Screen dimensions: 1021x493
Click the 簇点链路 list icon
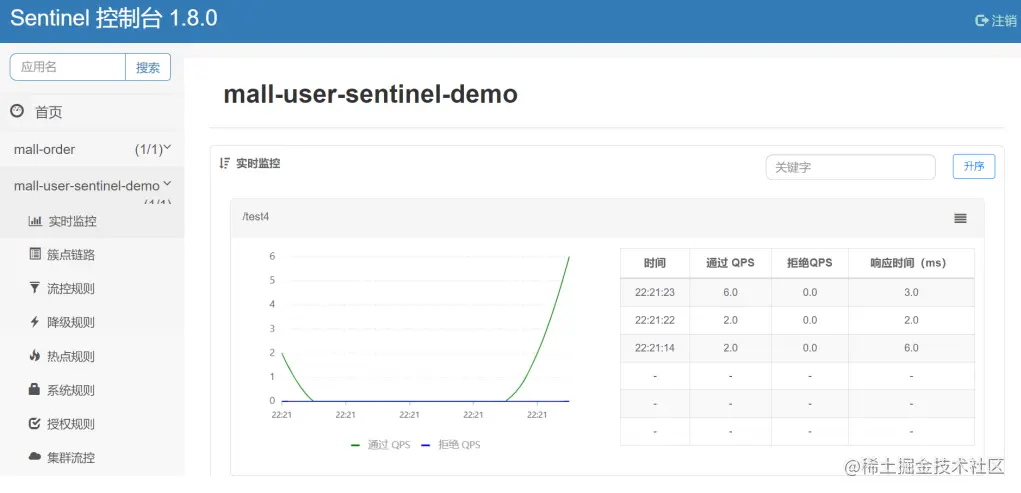coord(35,254)
